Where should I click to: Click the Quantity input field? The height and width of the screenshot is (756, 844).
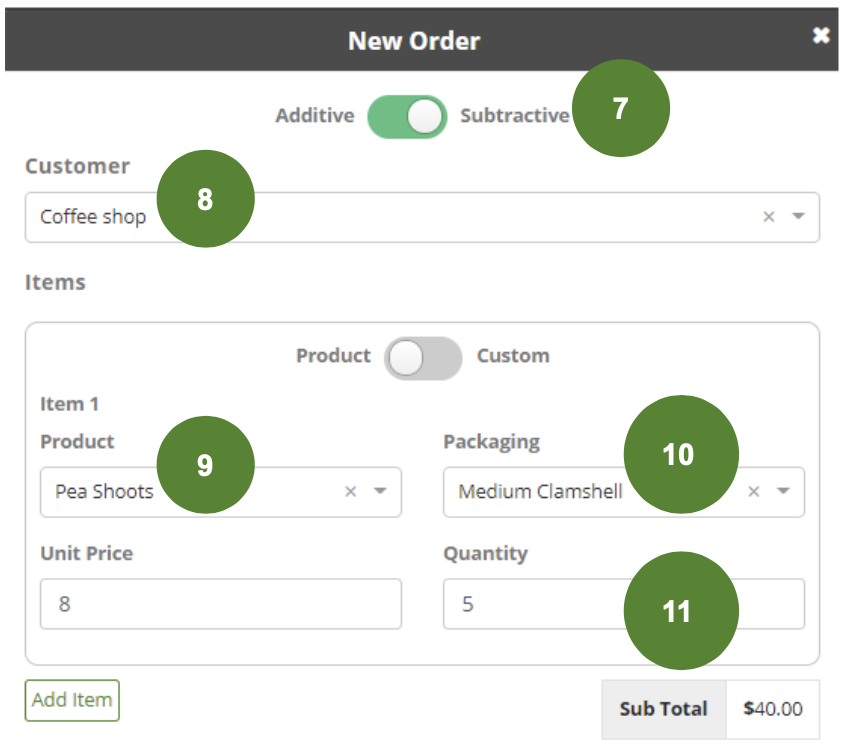624,604
